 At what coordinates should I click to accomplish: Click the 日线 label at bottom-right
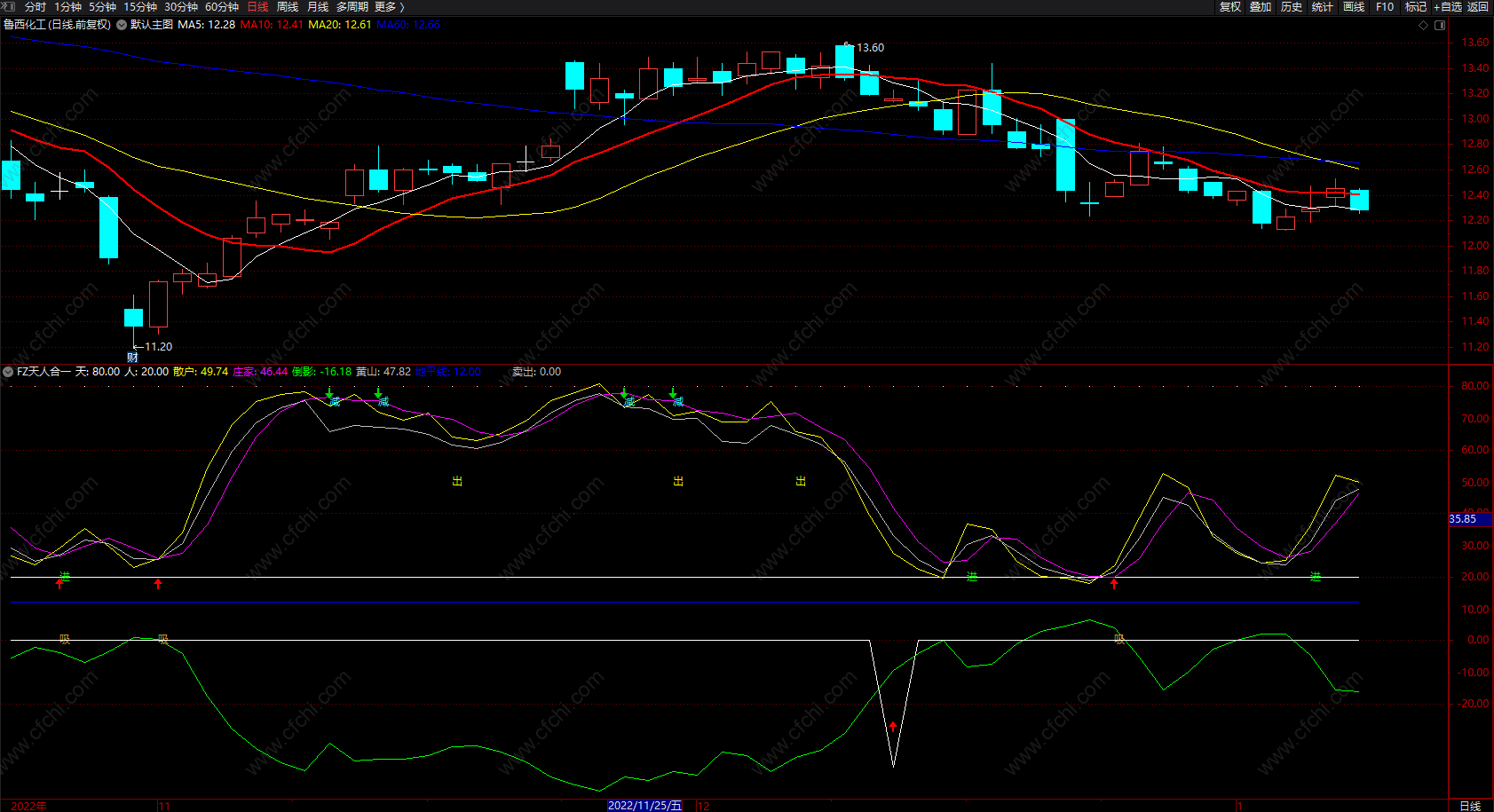[1470, 806]
